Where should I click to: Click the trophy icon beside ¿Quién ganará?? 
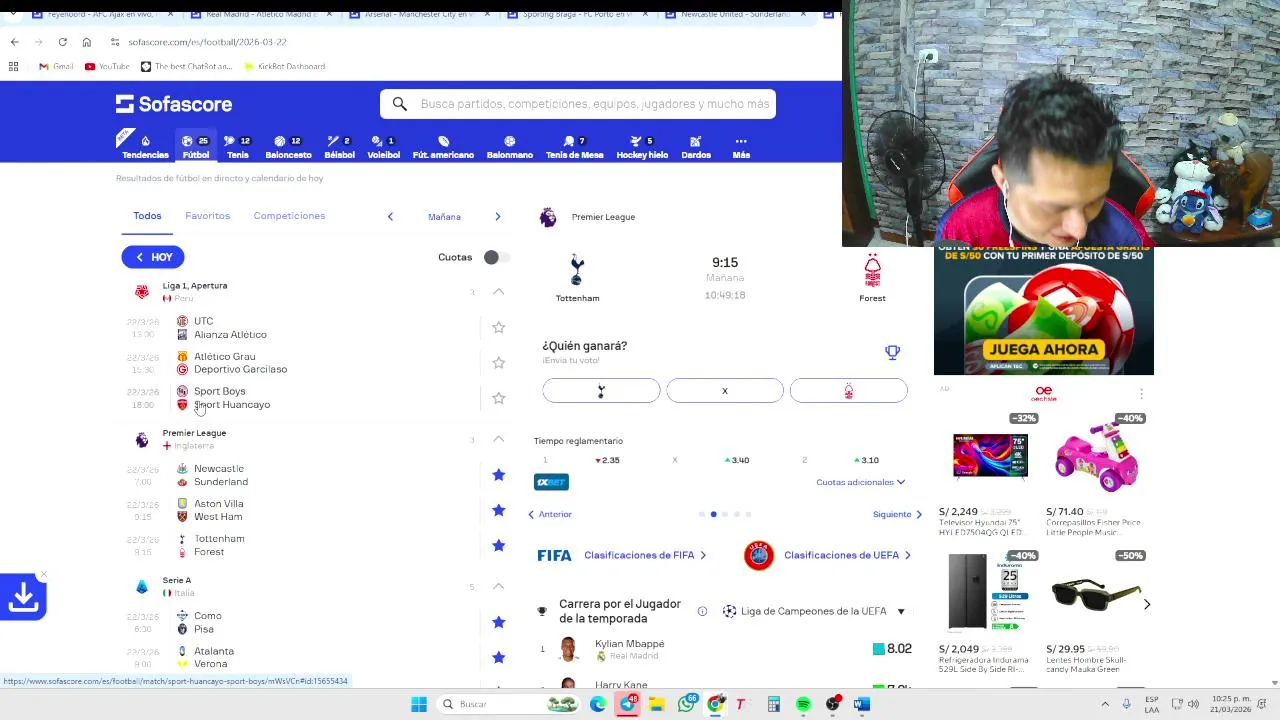(892, 352)
